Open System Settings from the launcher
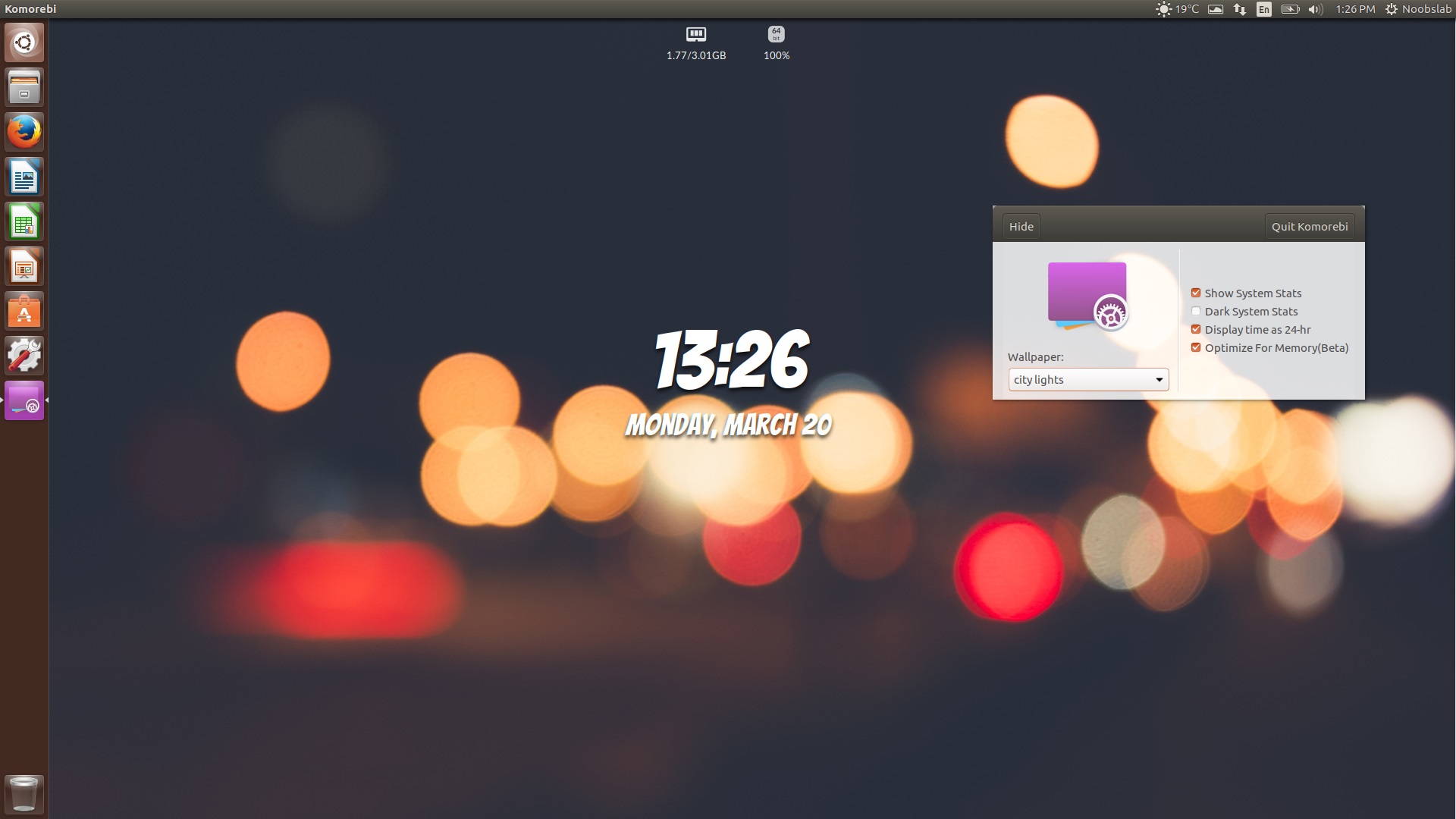 pos(24,355)
